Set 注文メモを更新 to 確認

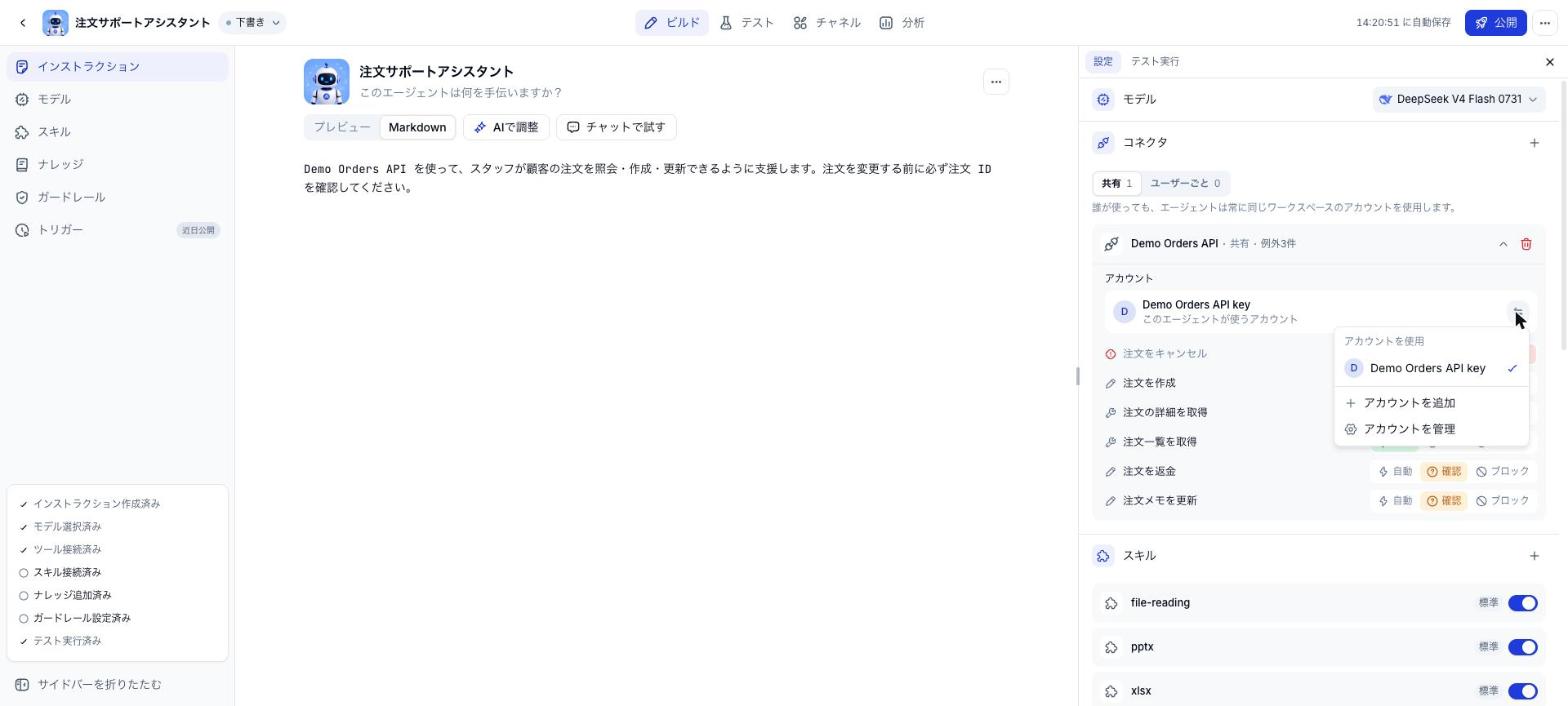(x=1443, y=501)
